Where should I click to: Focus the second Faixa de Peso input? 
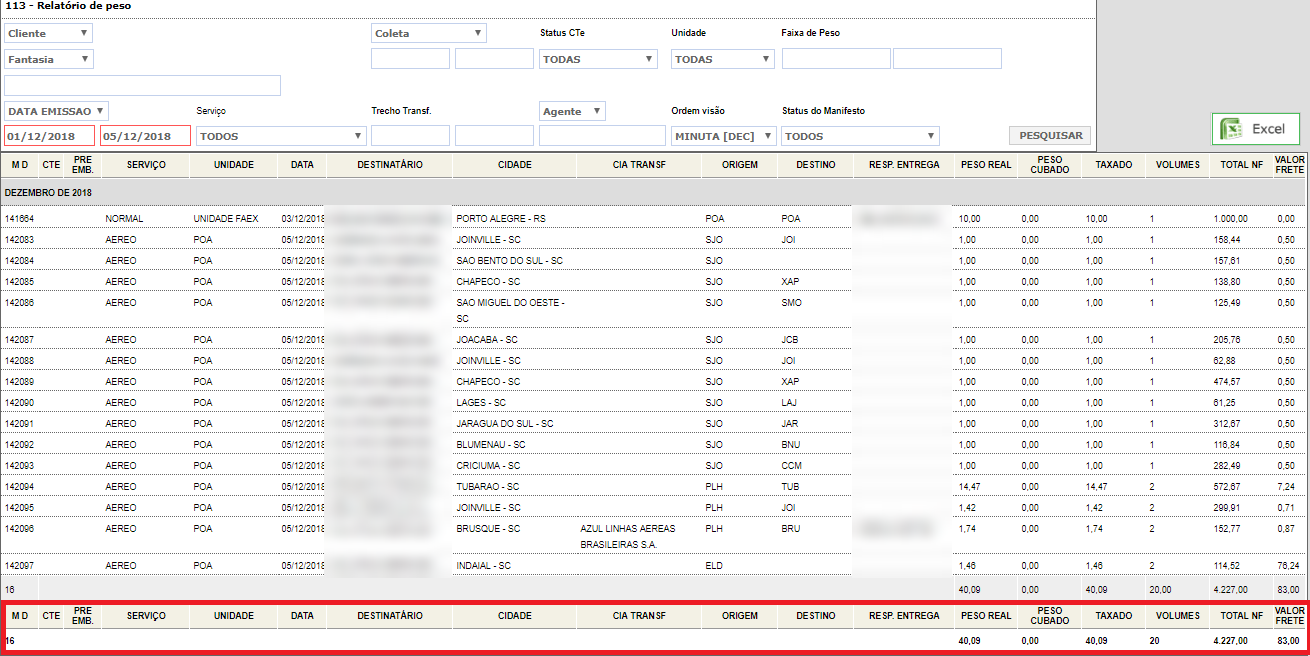947,59
